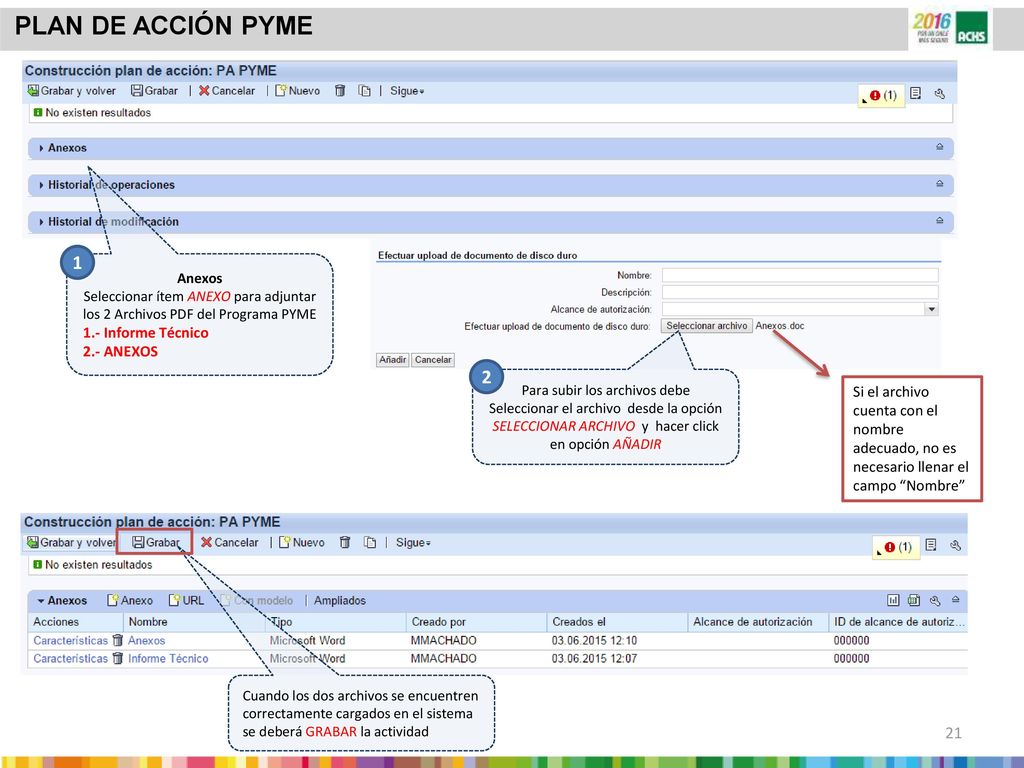Click the wrench icon in the lower toolbar
1024x768 pixels.
coord(955,545)
